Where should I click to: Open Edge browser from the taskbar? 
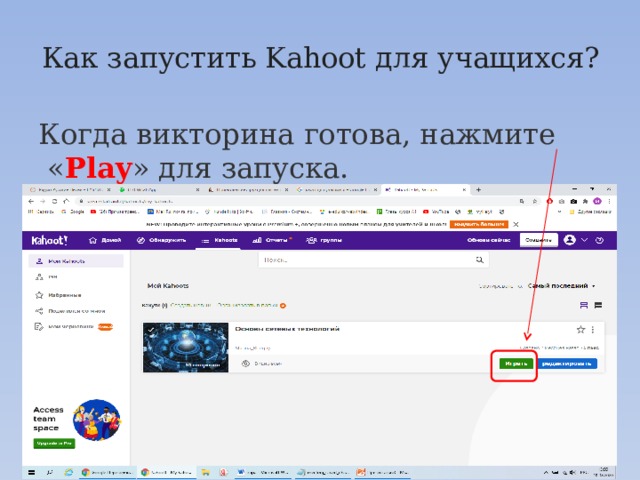[x=68, y=472]
